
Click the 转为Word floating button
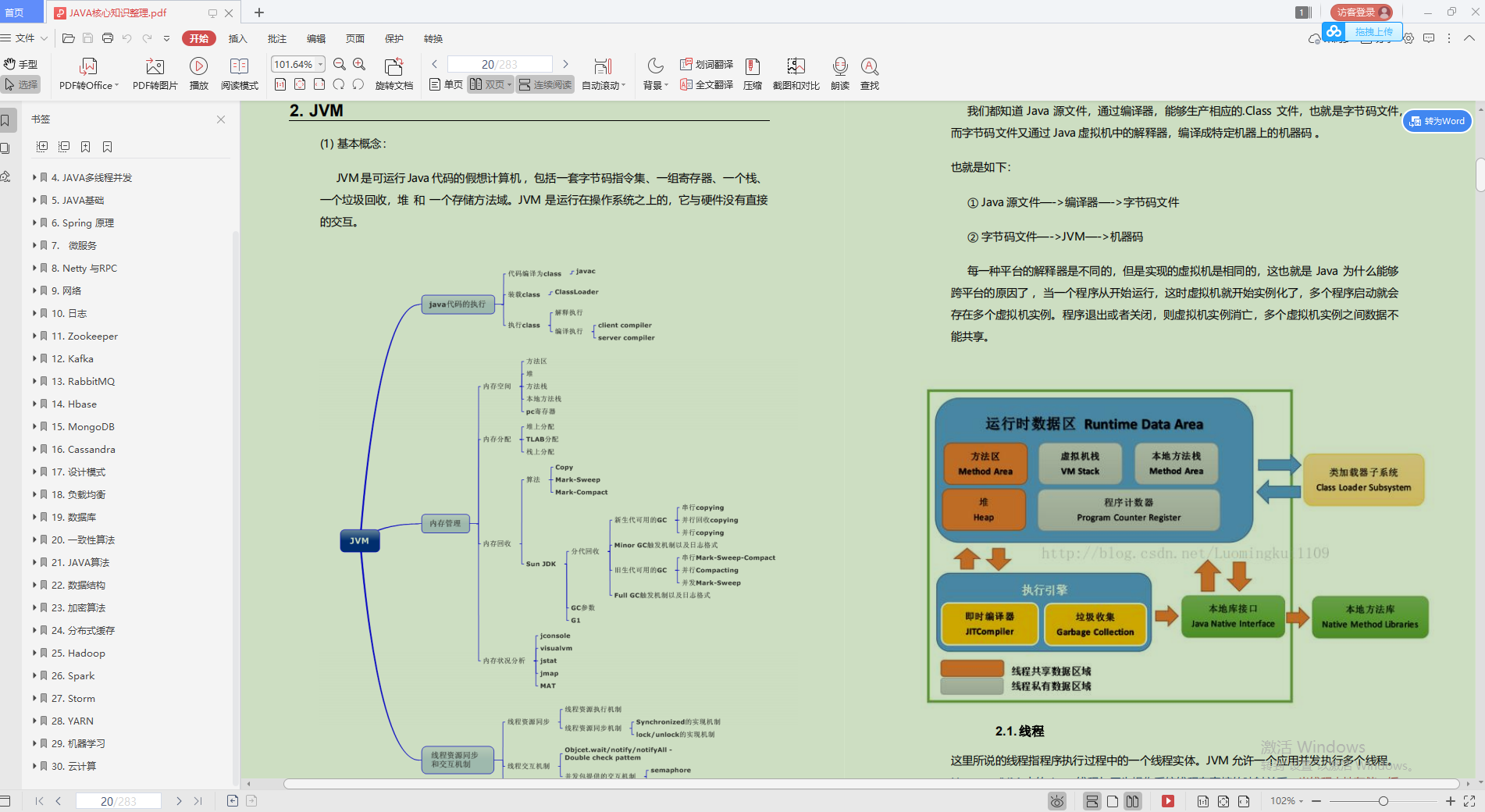click(x=1437, y=121)
